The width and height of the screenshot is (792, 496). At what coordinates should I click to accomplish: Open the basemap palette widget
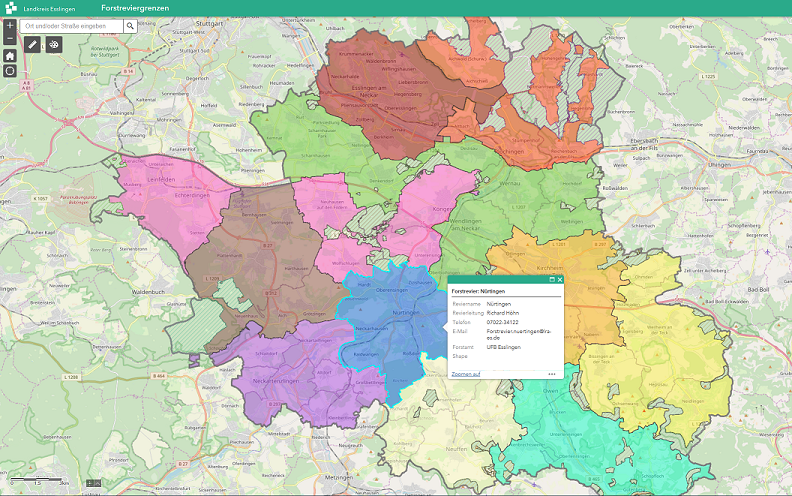pos(54,44)
